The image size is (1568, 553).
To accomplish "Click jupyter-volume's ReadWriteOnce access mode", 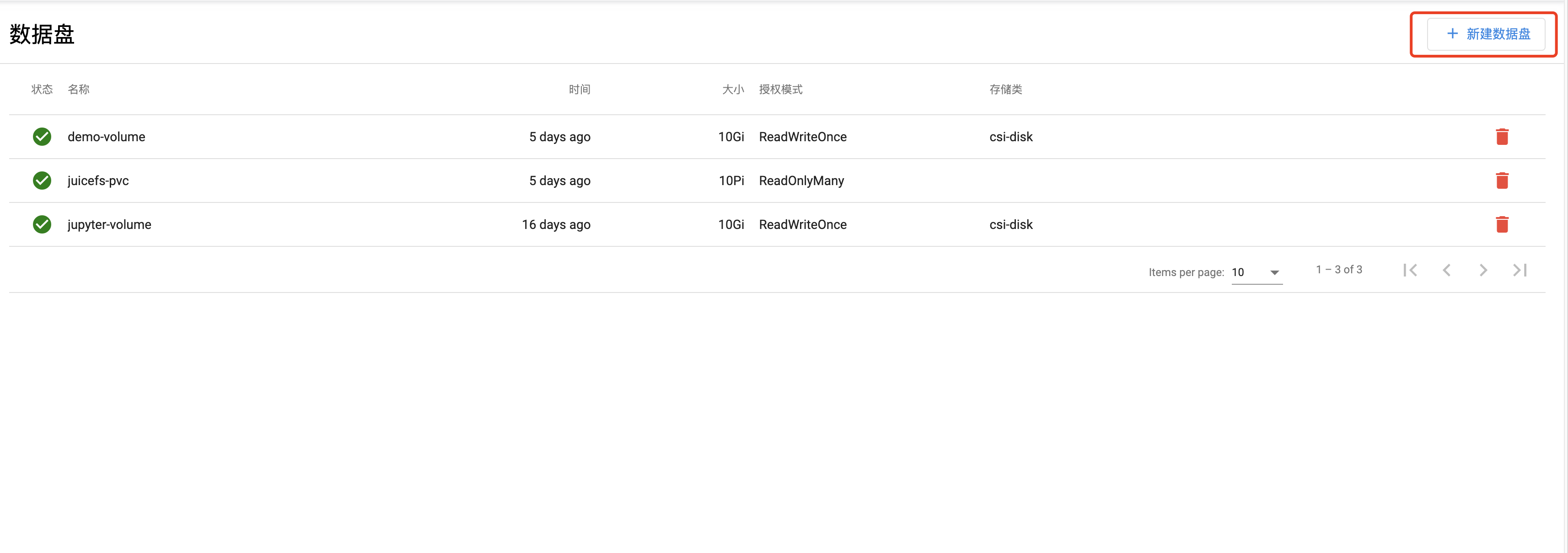I will click(x=803, y=224).
